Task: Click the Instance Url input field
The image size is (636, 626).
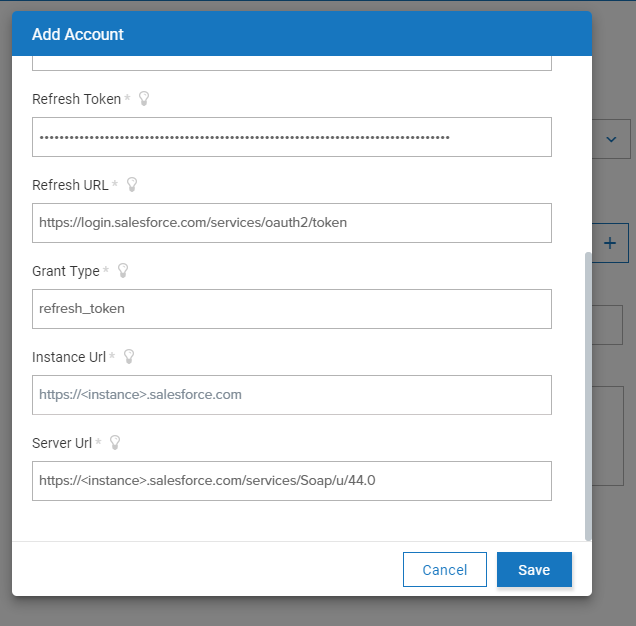Action: (291, 395)
